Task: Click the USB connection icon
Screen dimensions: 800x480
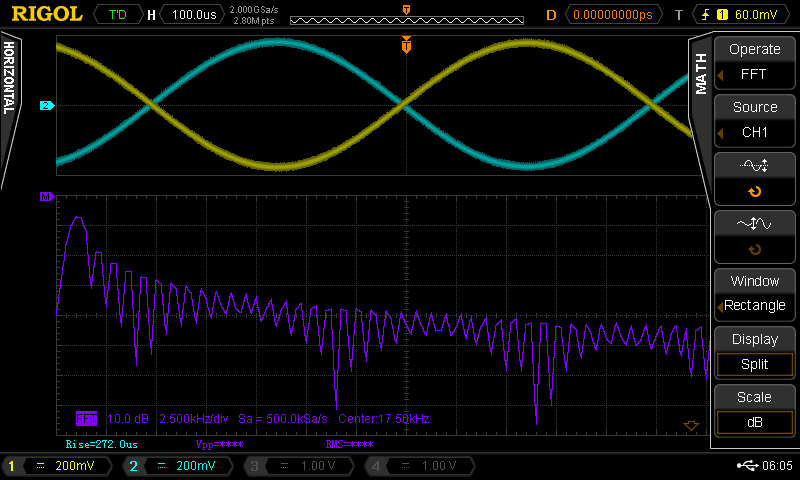Action: (747, 465)
